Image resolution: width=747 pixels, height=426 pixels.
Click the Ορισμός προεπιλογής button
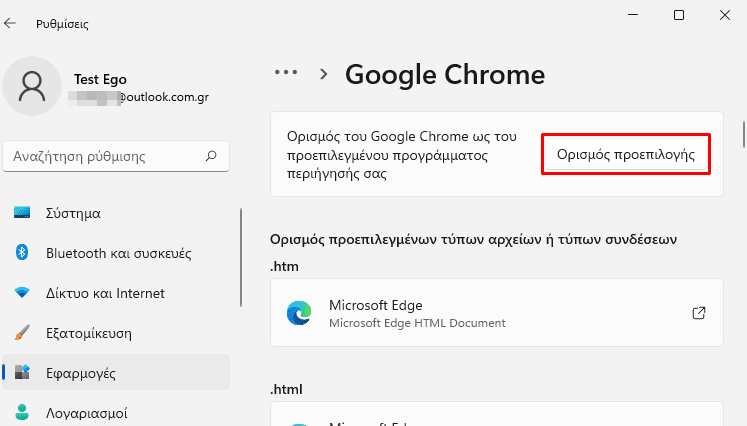pos(626,154)
